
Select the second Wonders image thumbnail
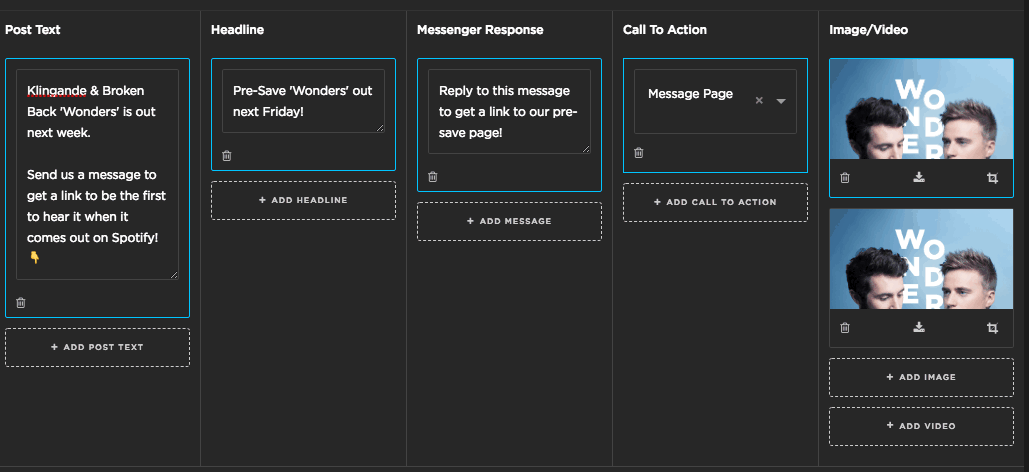pyautogui.click(x=921, y=259)
